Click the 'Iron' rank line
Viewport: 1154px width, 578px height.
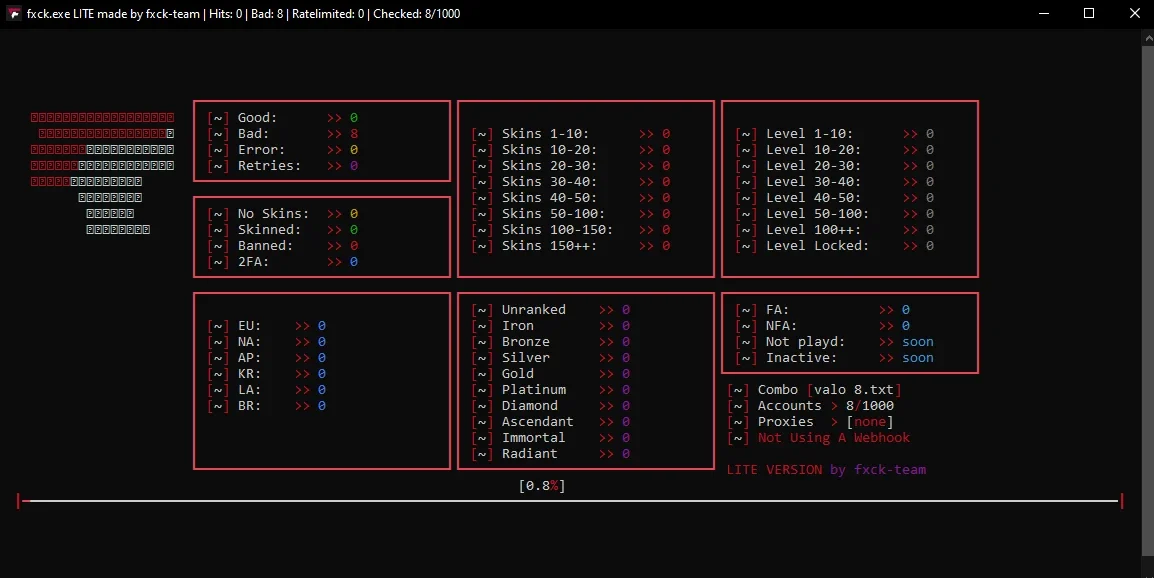click(x=551, y=325)
